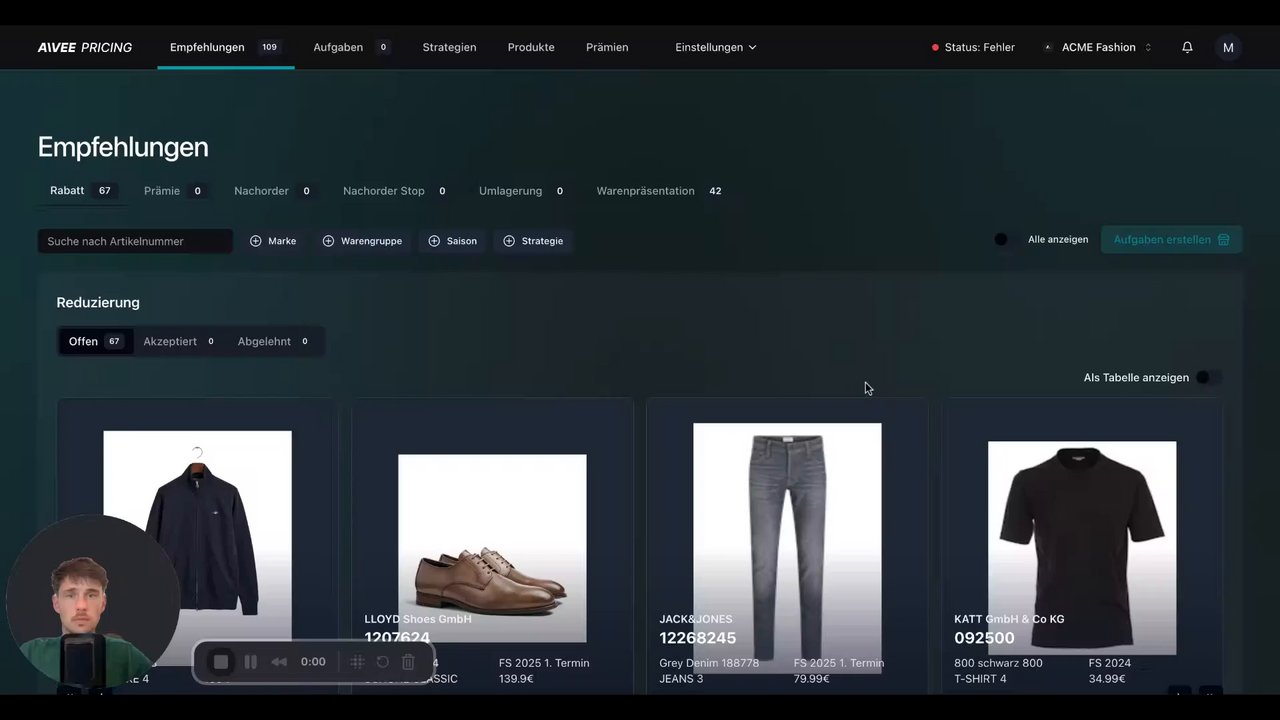
Task: Click article number 12268245
Action: point(697,638)
